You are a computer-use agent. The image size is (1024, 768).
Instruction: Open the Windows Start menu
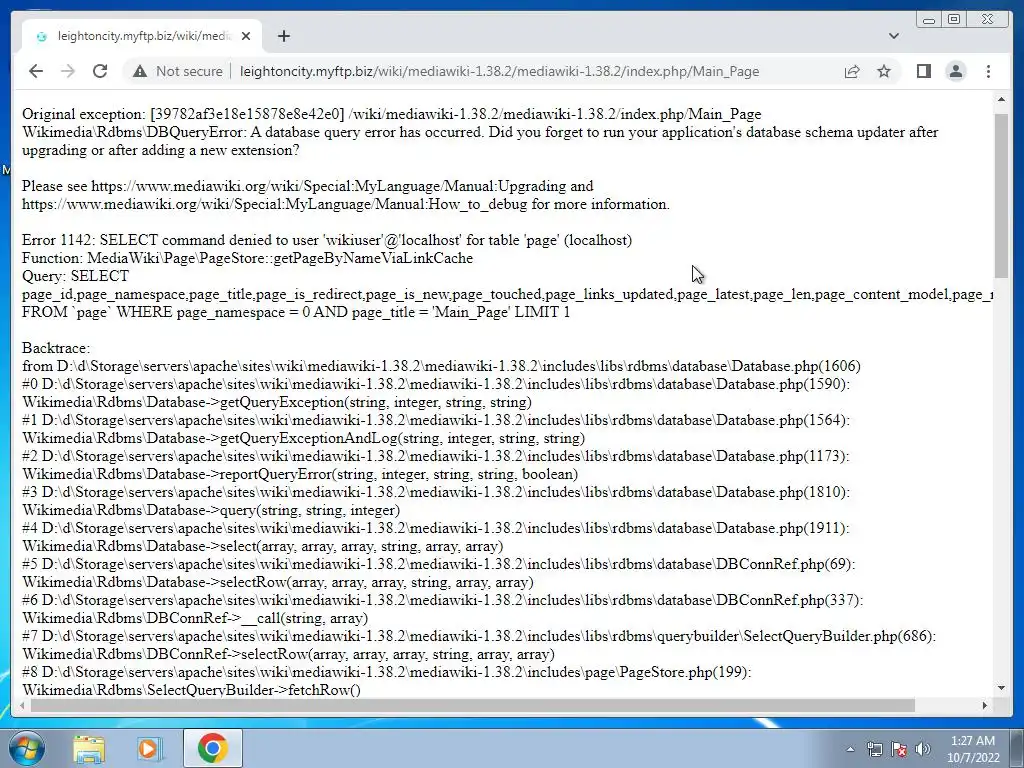click(26, 748)
